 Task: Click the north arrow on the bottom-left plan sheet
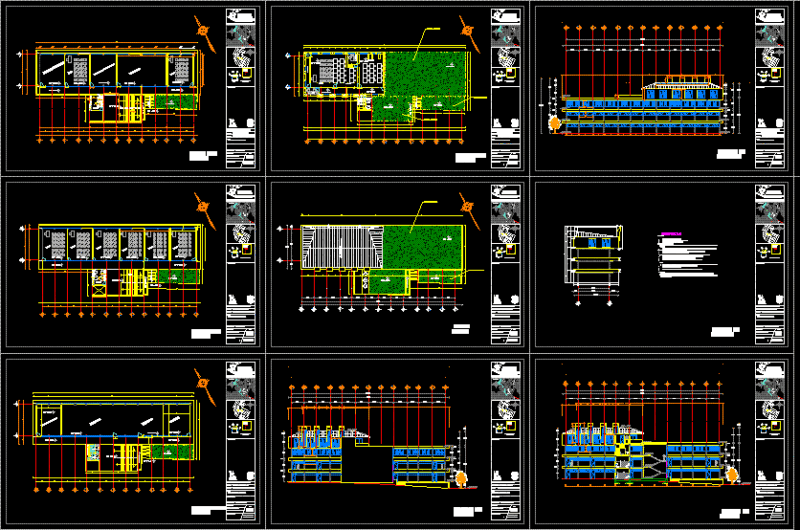[205, 387]
